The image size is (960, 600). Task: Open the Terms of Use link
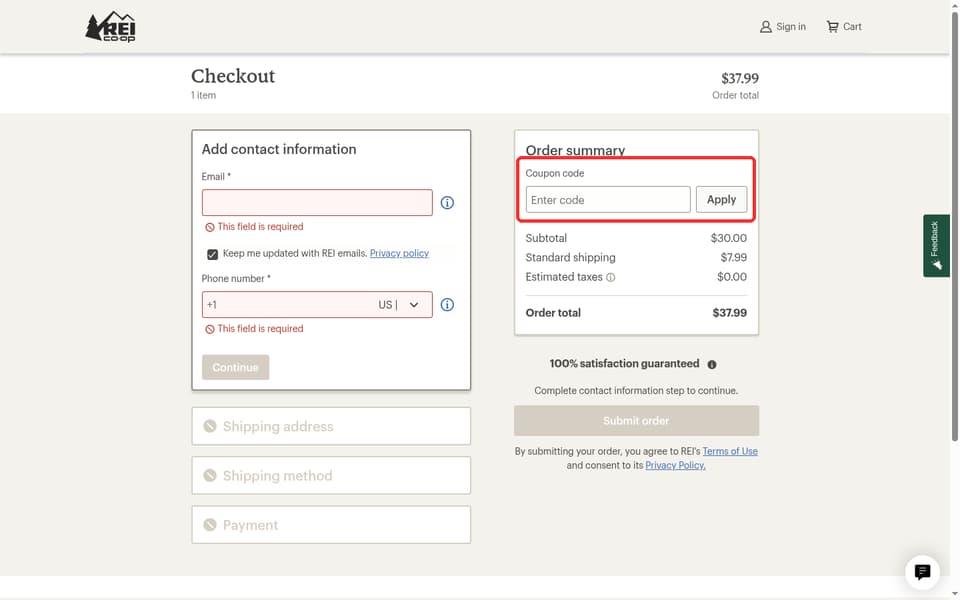pyautogui.click(x=730, y=451)
